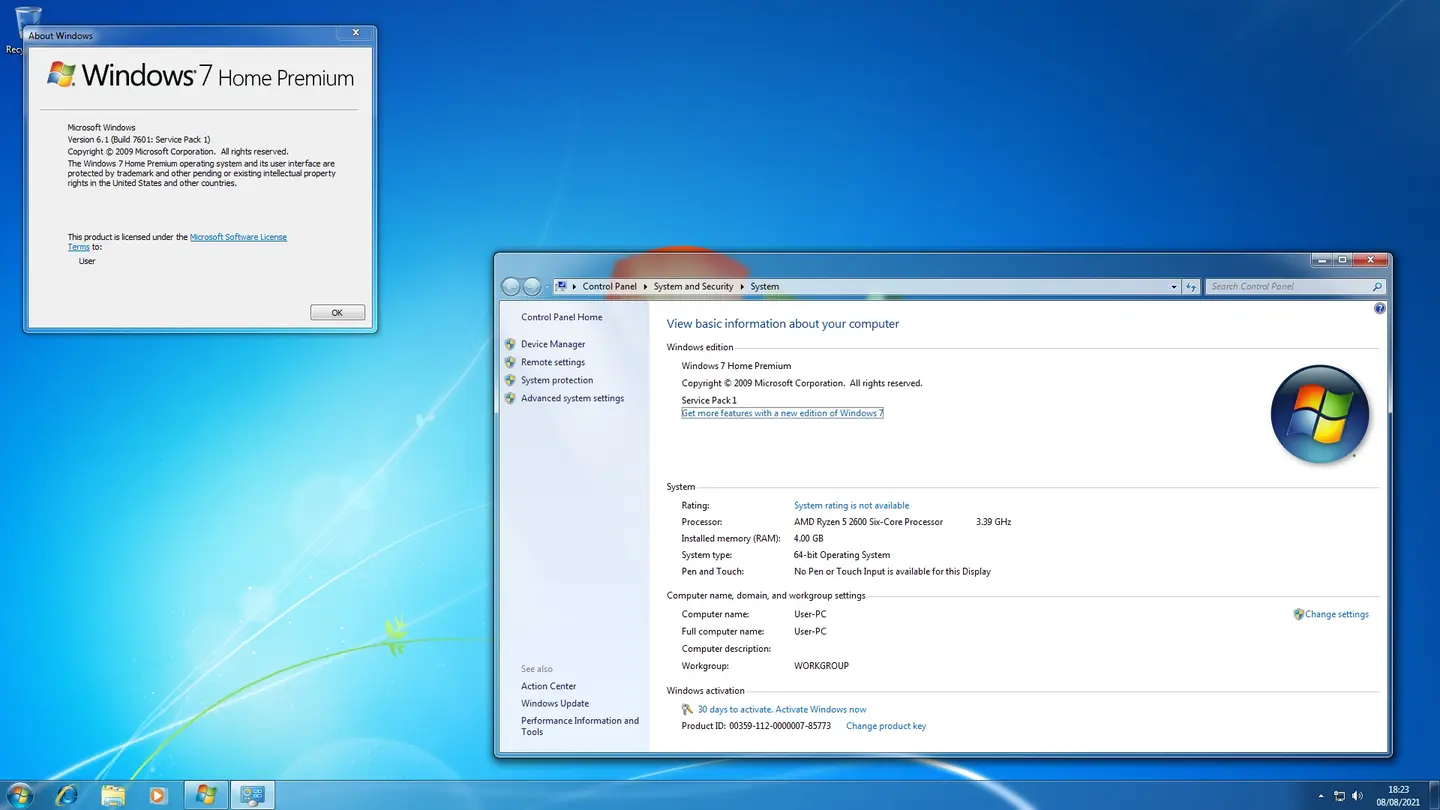Navigate to System and Security via breadcrumb
Viewport: 1440px width, 810px height.
(694, 286)
